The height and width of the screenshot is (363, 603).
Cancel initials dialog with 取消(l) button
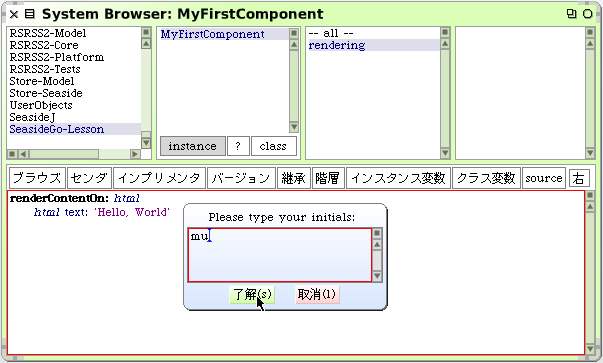[x=317, y=295]
